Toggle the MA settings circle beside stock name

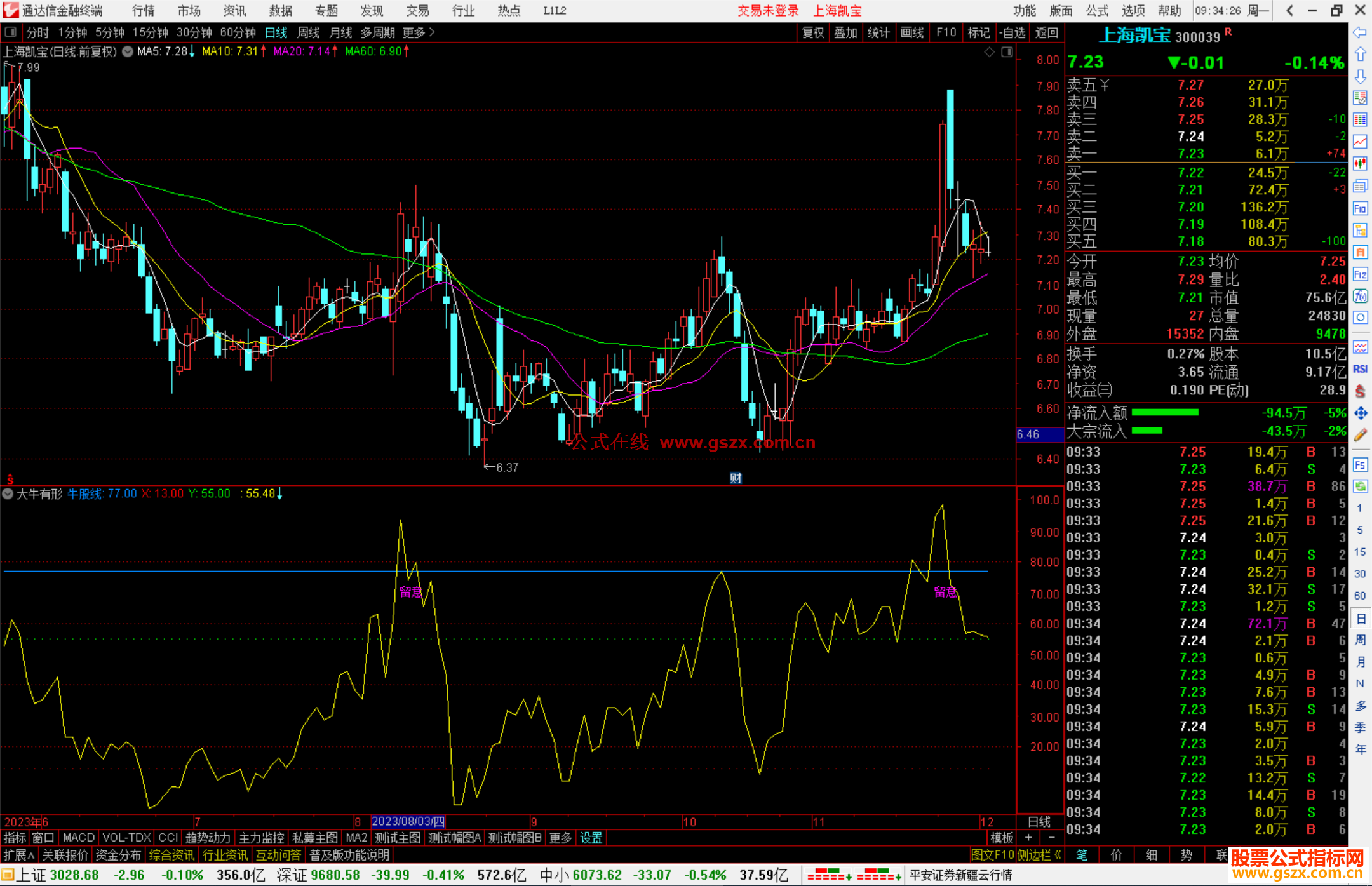[128, 51]
